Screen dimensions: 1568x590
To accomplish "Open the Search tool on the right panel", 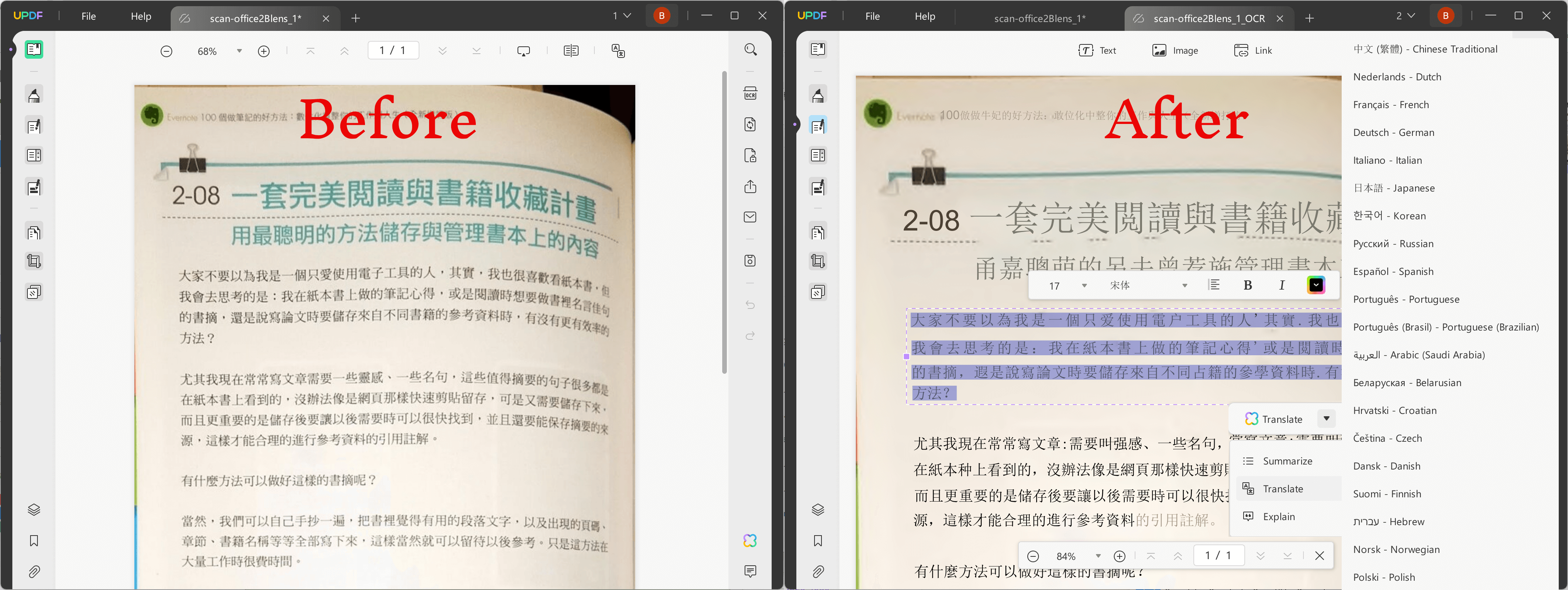I will tap(750, 49).
